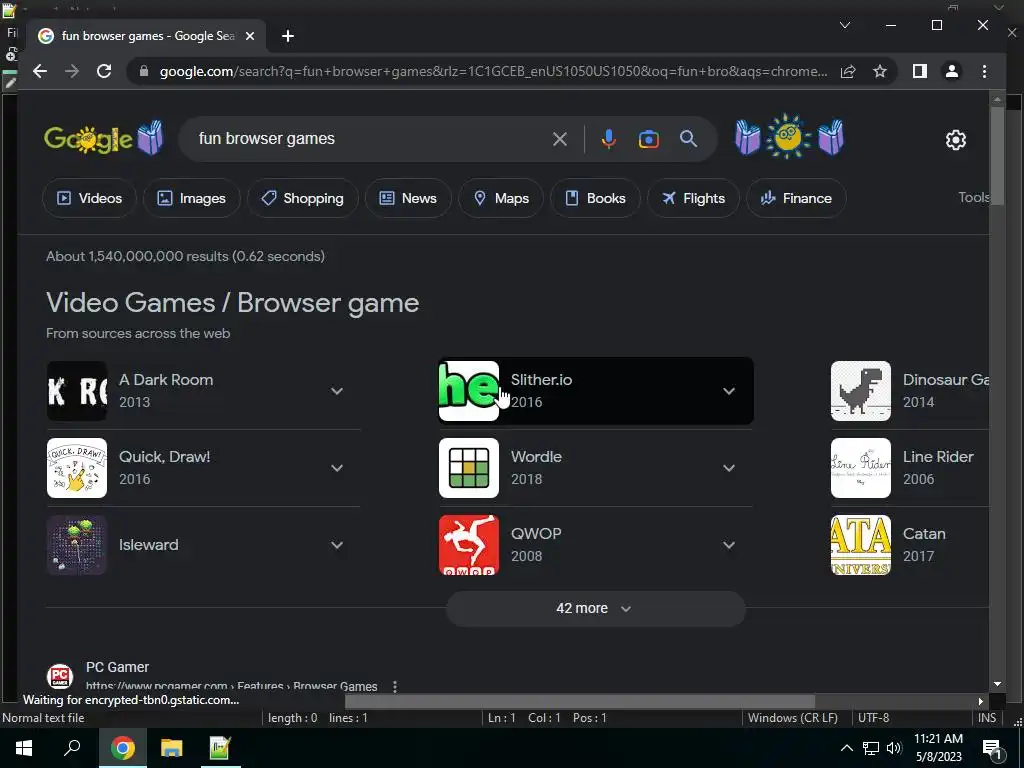Open the volume control in system tray
This screenshot has width=1024, height=768.
894,748
